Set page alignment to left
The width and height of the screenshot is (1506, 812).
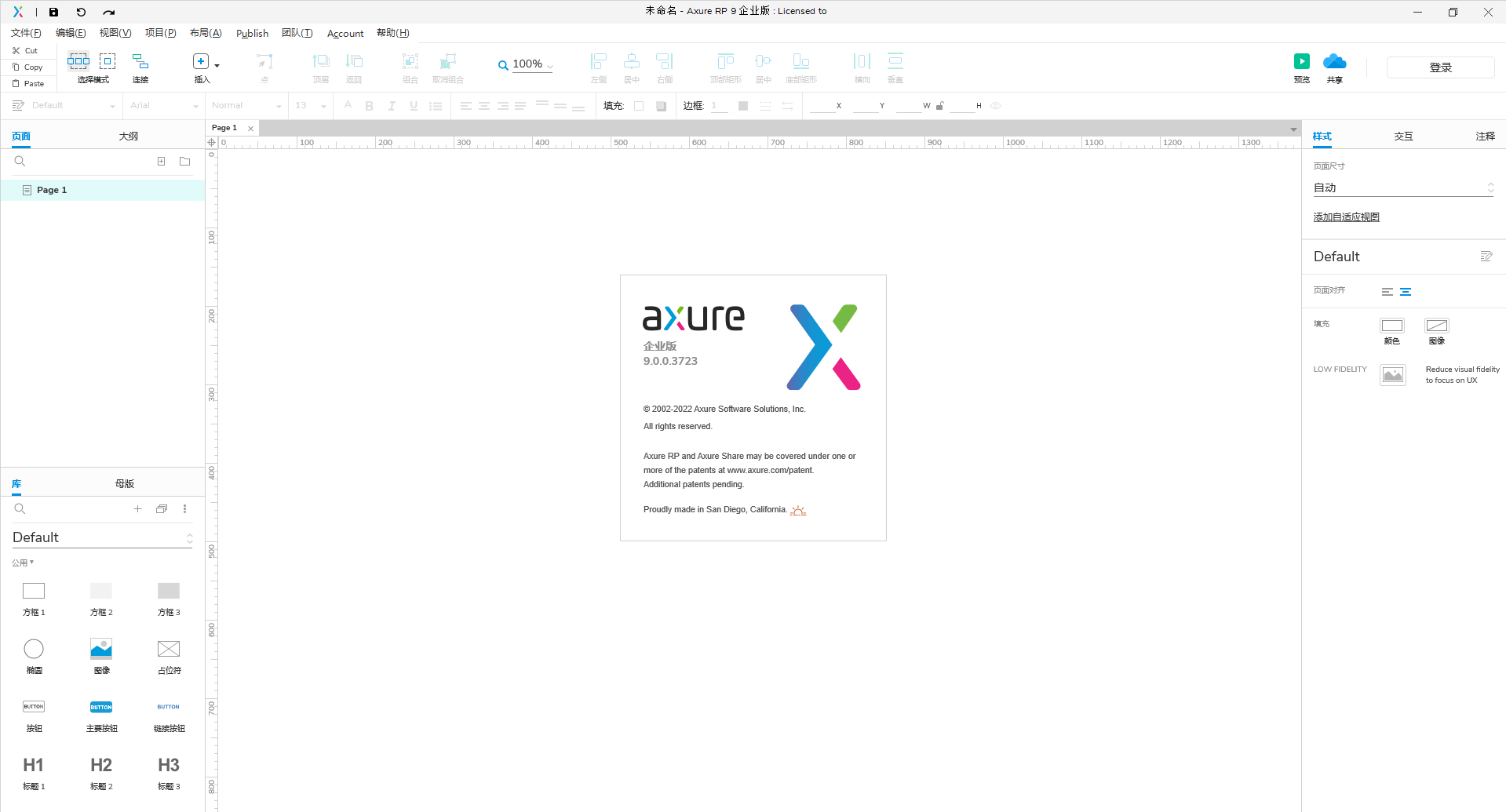tap(1387, 292)
